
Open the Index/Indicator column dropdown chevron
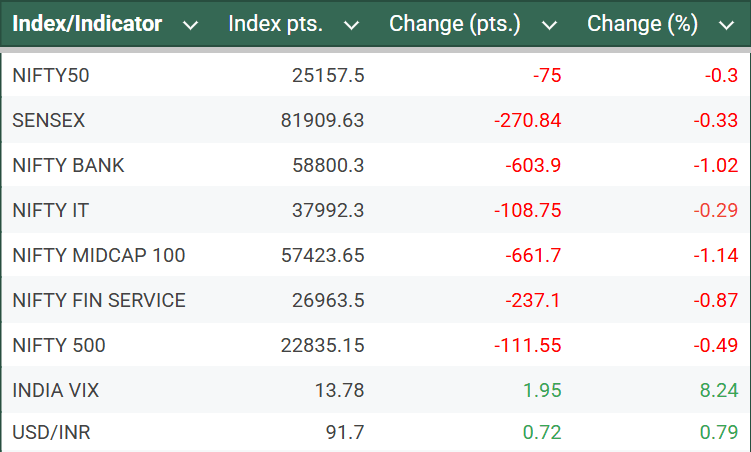click(x=190, y=25)
